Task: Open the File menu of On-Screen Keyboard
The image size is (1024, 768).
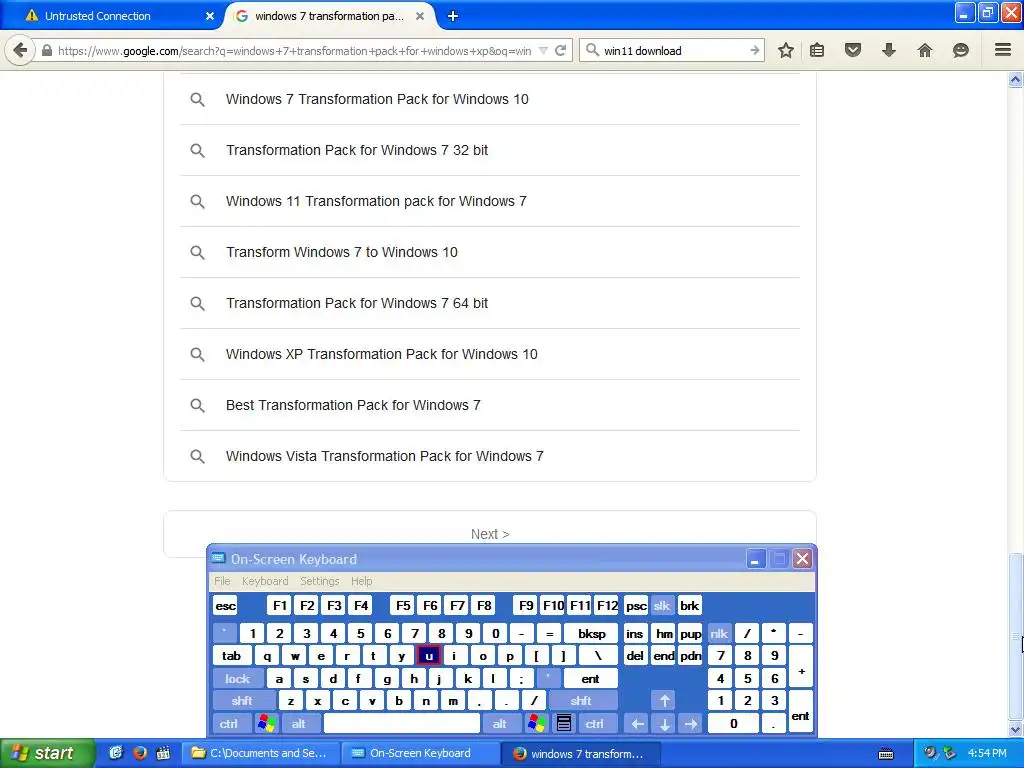Action: (x=222, y=581)
